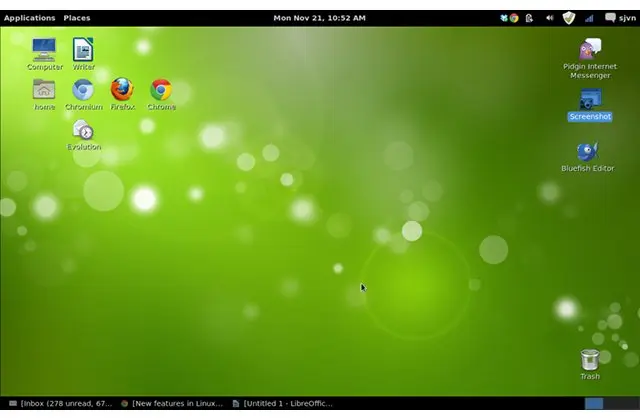
Task: Open the Computer desktop icon
Action: [44, 50]
